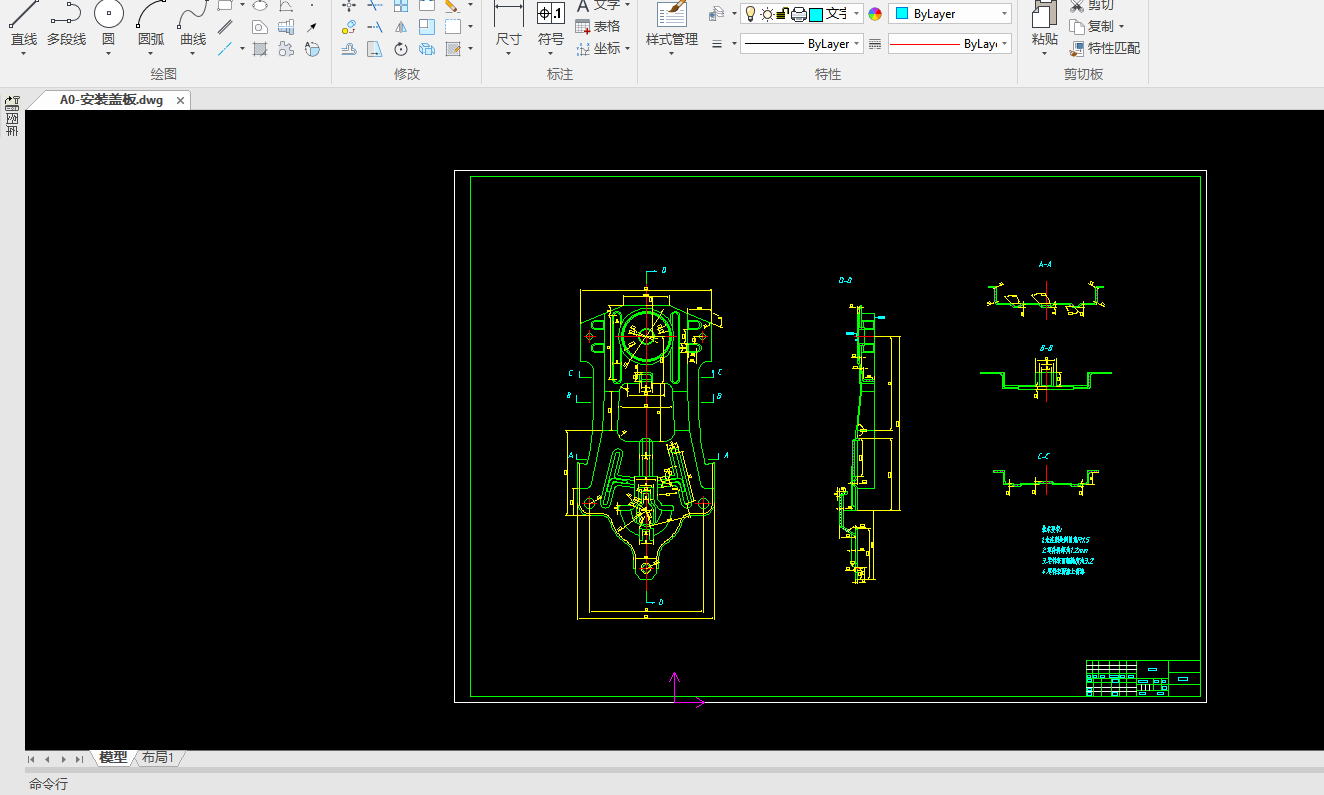1324x795 pixels.
Task: Click the 尺寸 dimension tool
Action: point(508,22)
